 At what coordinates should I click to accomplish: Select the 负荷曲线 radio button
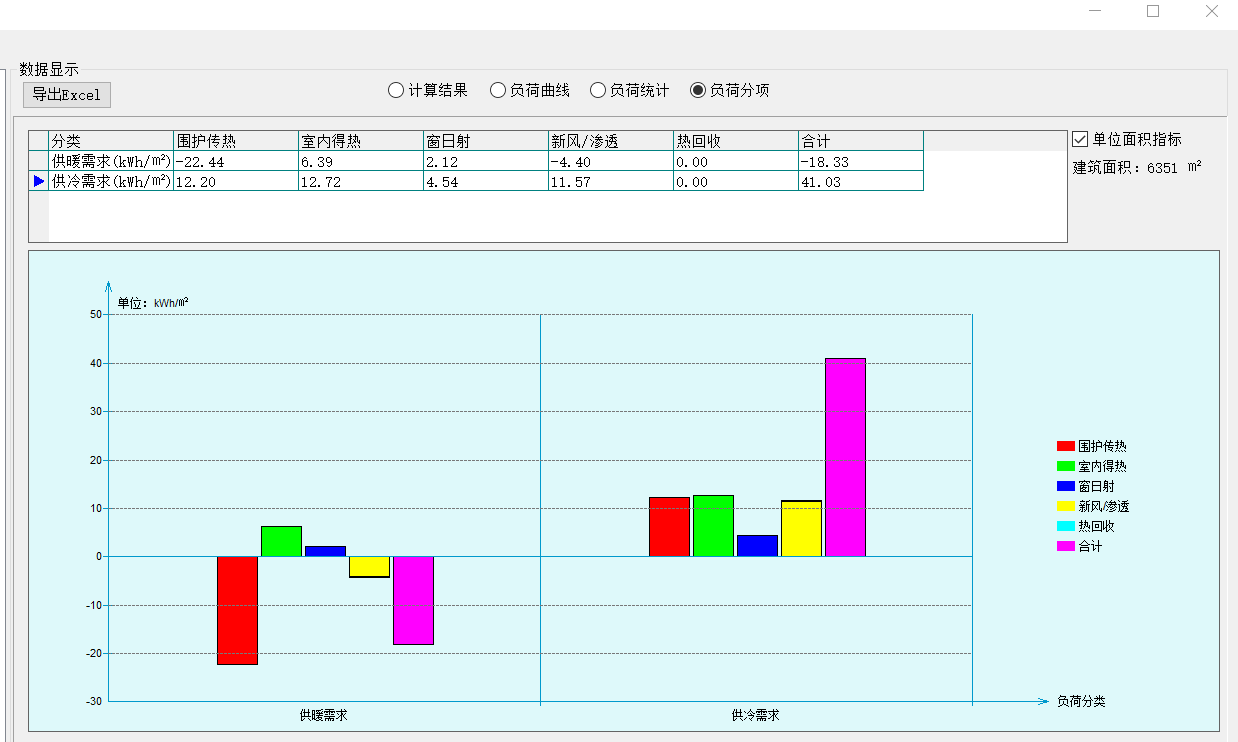pos(498,90)
